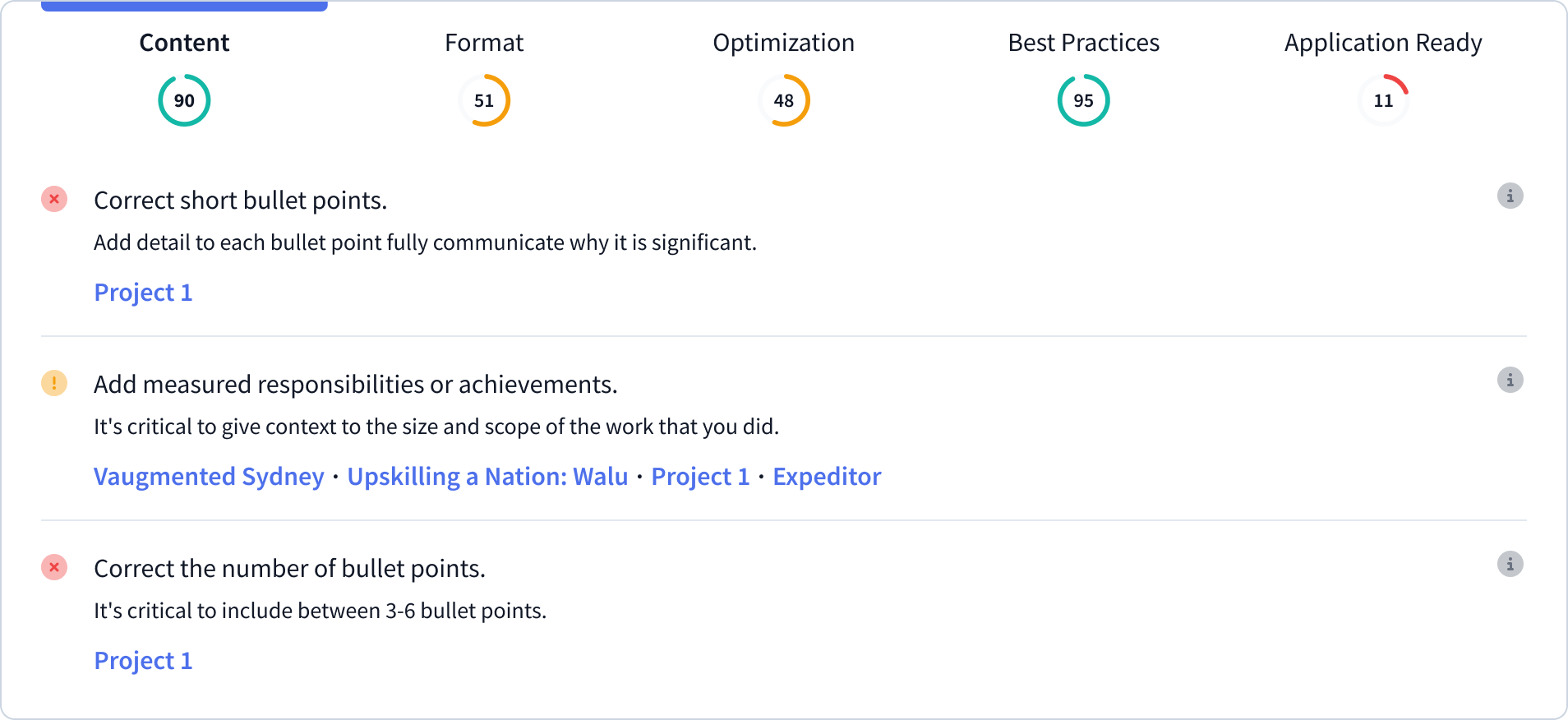Open the 'Upskilling a Nation: Walu' link
Image resolution: width=1568 pixels, height=720 pixels.
click(487, 477)
